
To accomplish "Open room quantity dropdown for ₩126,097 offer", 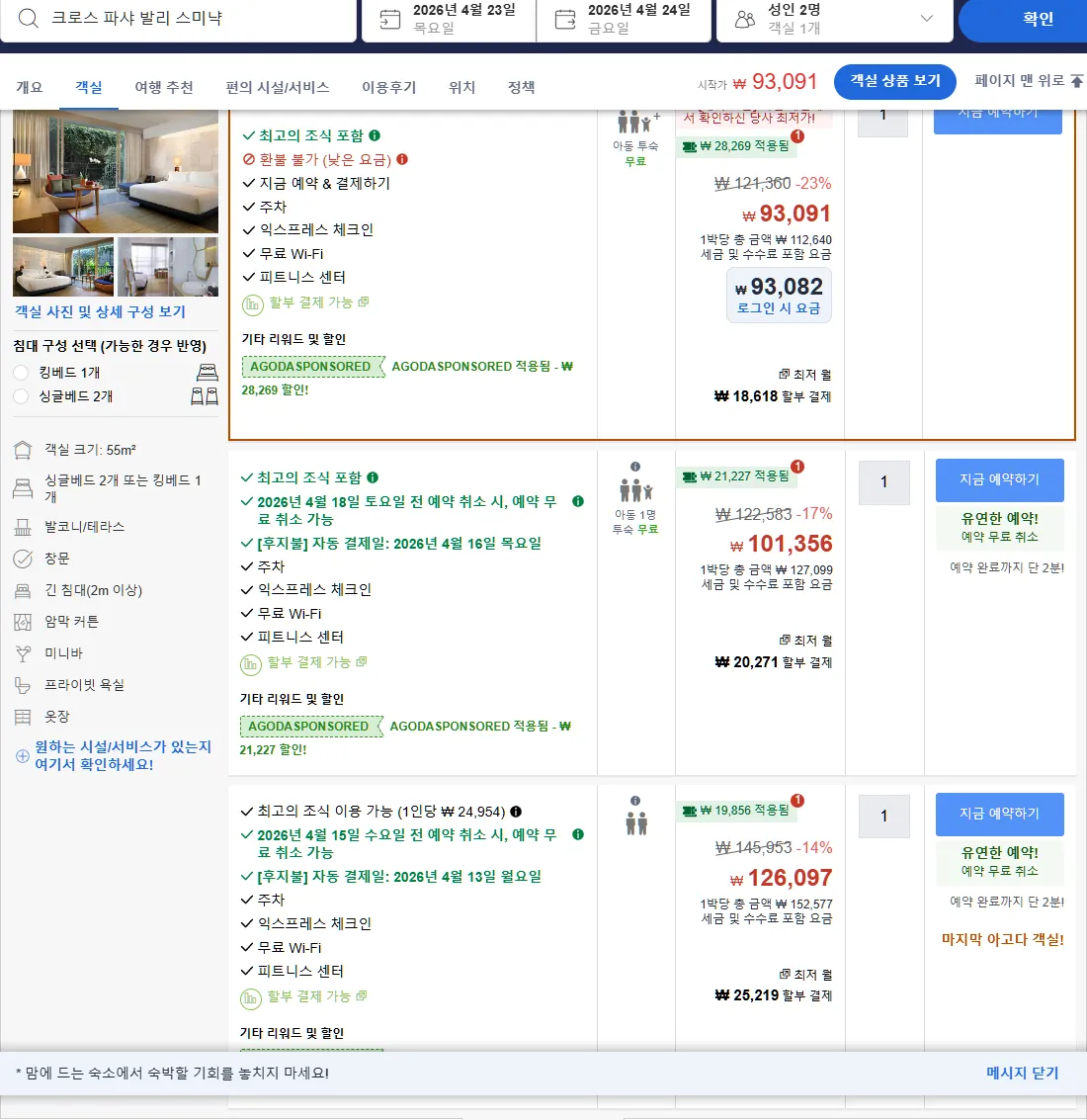I will click(x=883, y=816).
